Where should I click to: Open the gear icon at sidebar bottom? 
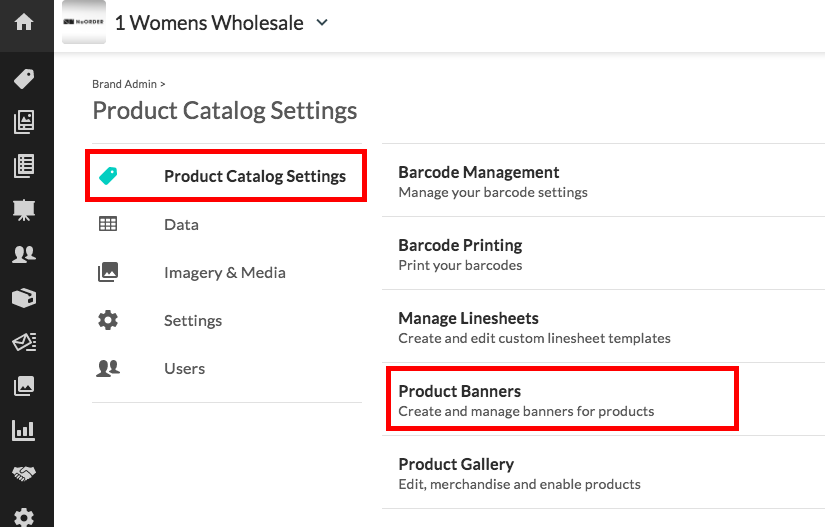point(24,517)
